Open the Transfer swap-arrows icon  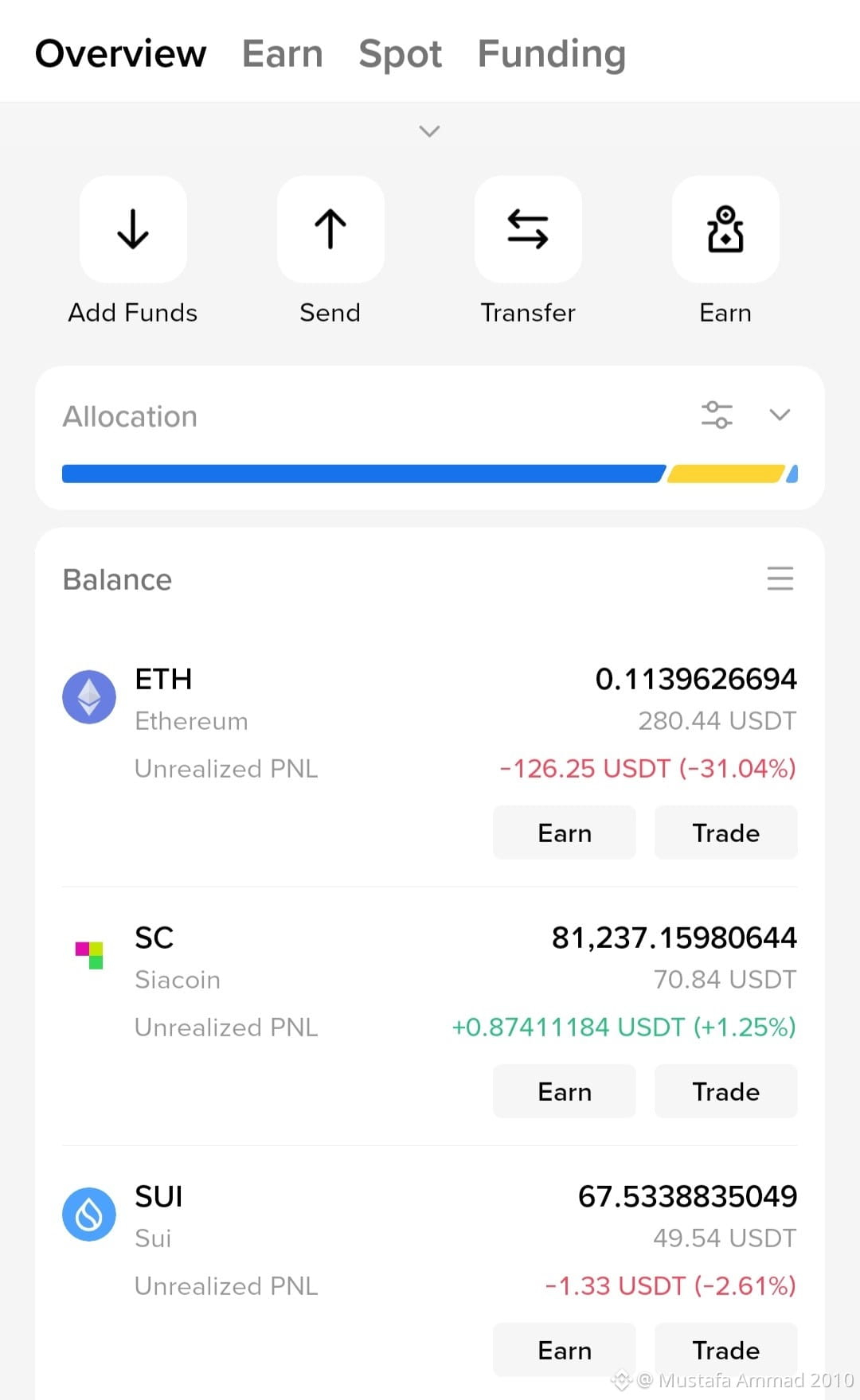click(528, 229)
